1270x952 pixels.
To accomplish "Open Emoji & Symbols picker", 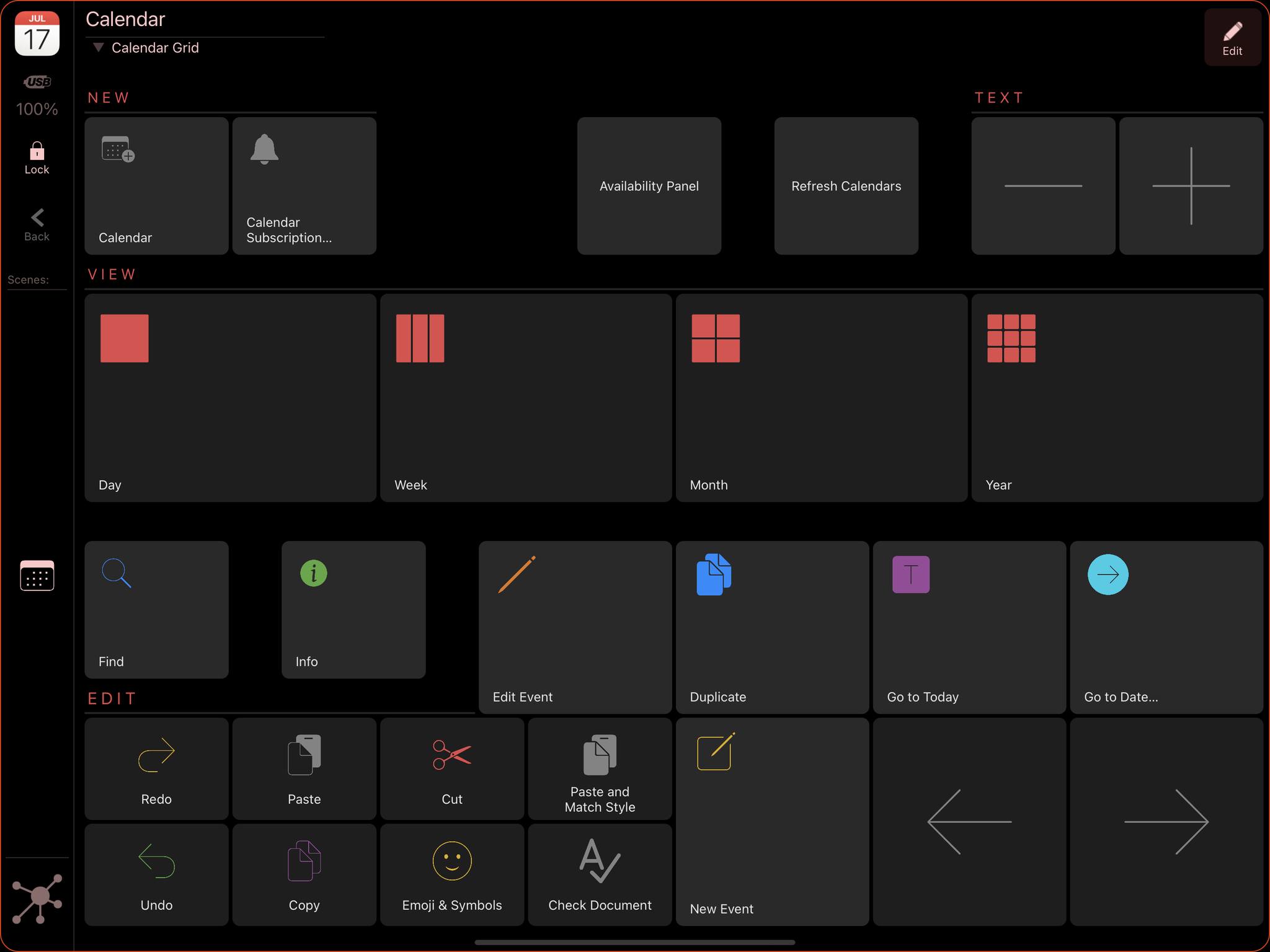I will [x=452, y=874].
